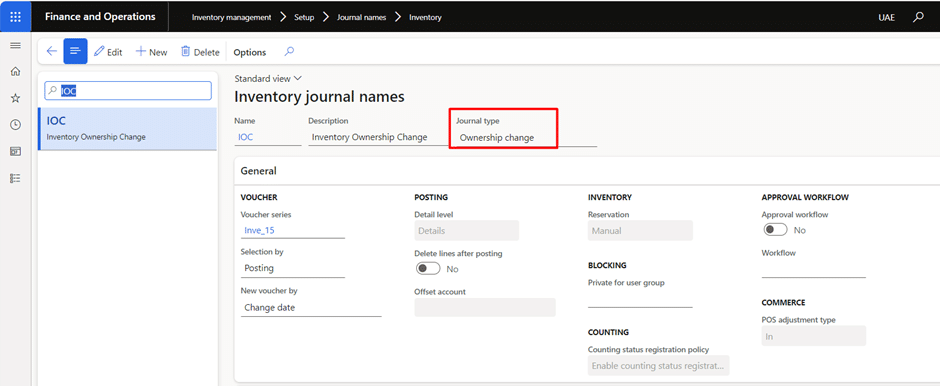Open the Selection by Posting dropdown
The image size is (940, 386).
tap(293, 269)
